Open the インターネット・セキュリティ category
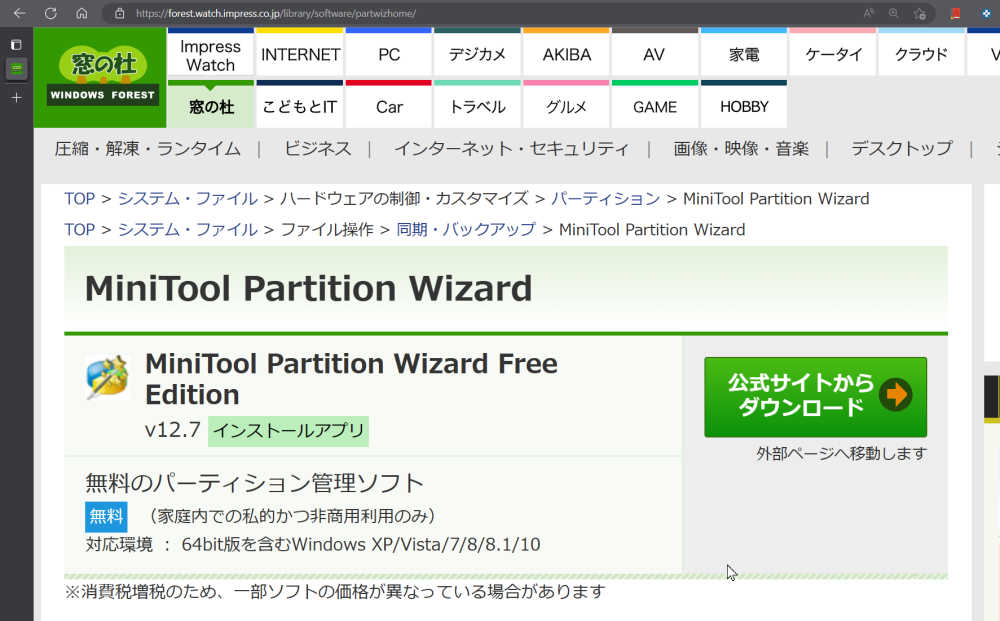This screenshot has width=1000, height=621. click(511, 149)
